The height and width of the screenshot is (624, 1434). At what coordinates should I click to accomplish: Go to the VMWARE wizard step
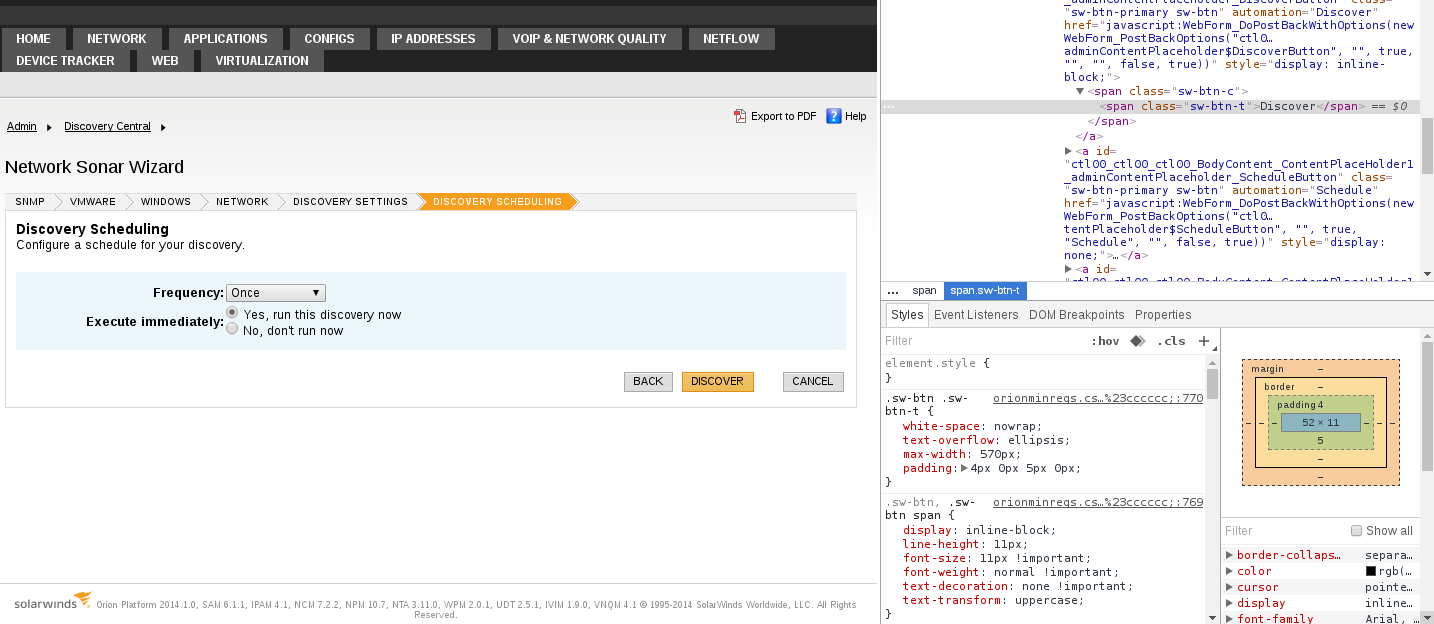click(x=93, y=202)
